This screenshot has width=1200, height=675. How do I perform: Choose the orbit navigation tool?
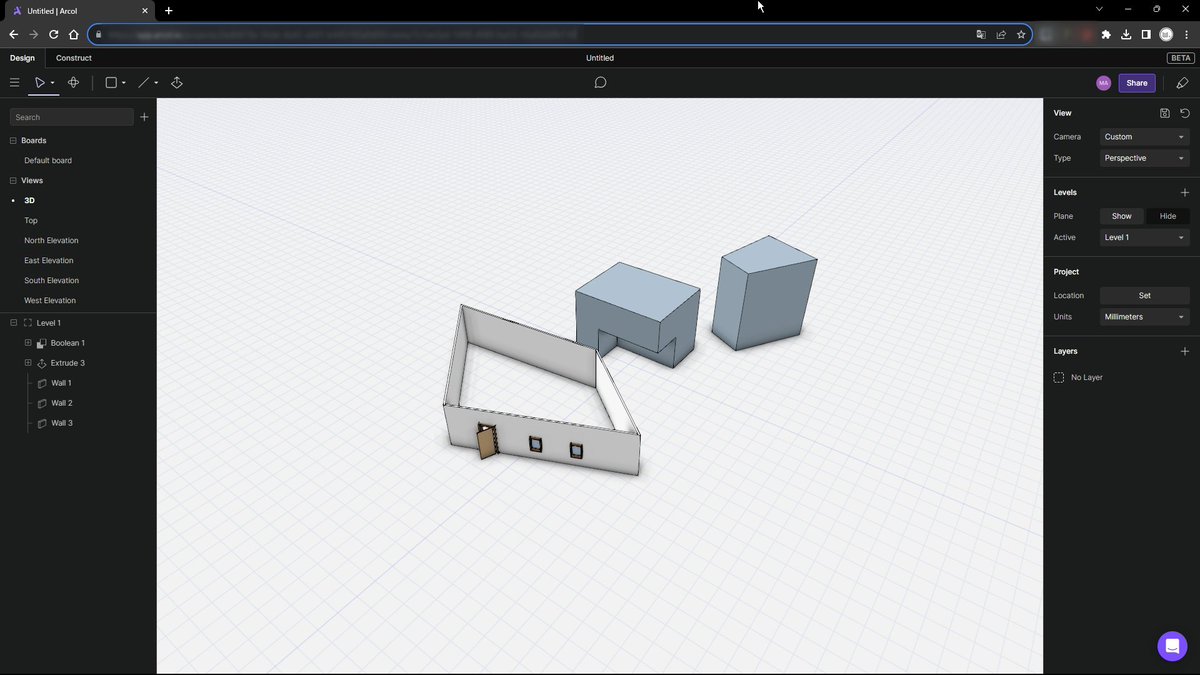[x=73, y=83]
